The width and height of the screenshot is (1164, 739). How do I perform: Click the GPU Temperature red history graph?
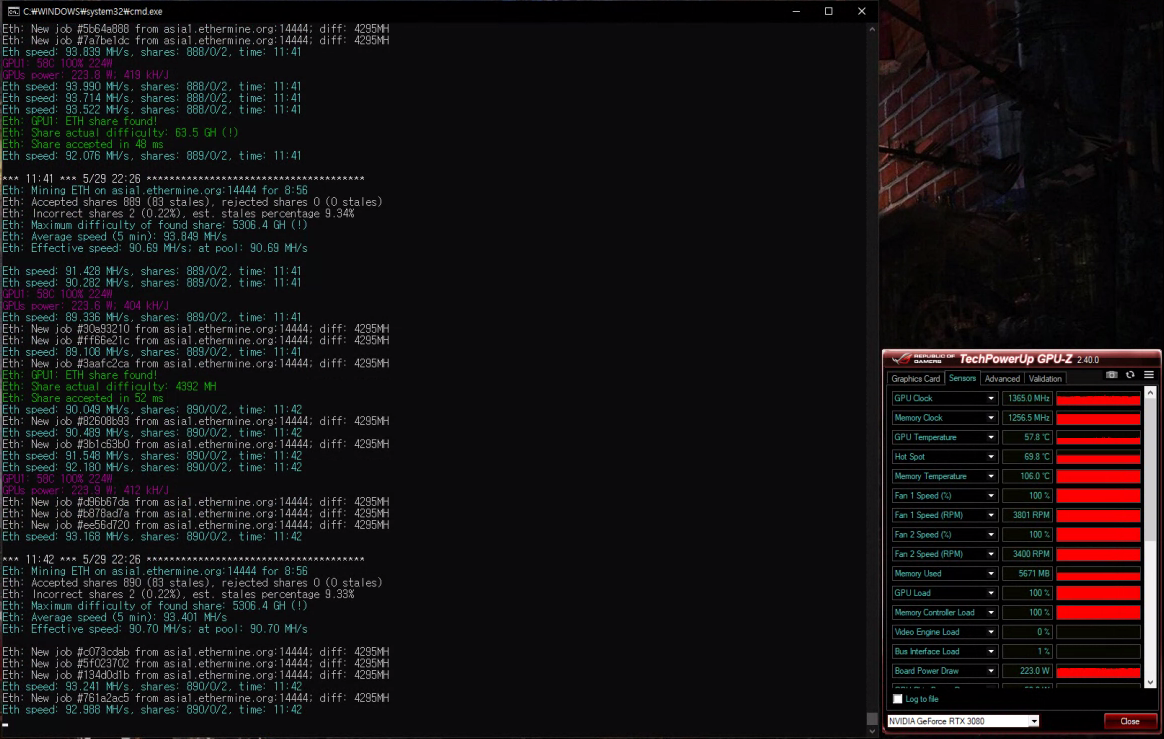point(1098,438)
